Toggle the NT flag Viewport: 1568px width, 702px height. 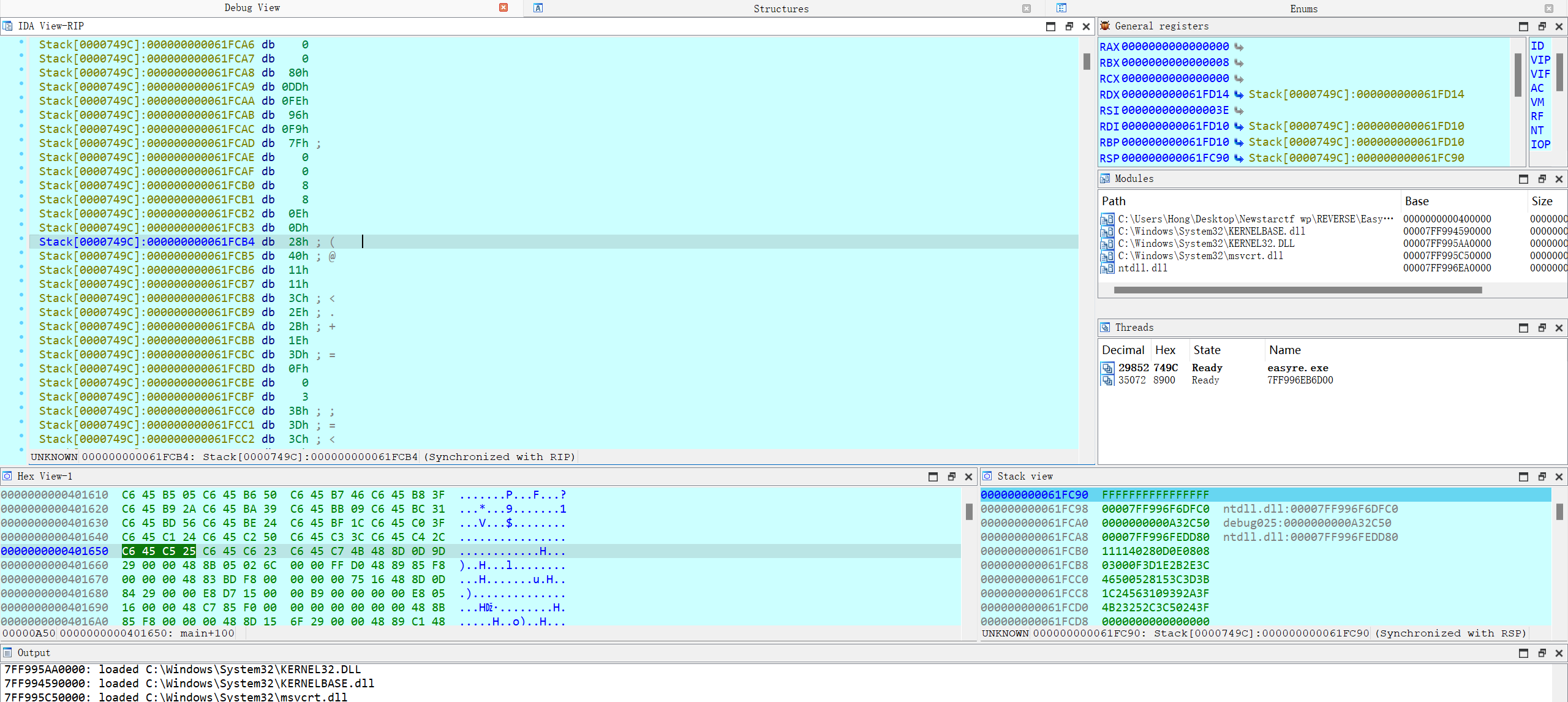(1537, 130)
